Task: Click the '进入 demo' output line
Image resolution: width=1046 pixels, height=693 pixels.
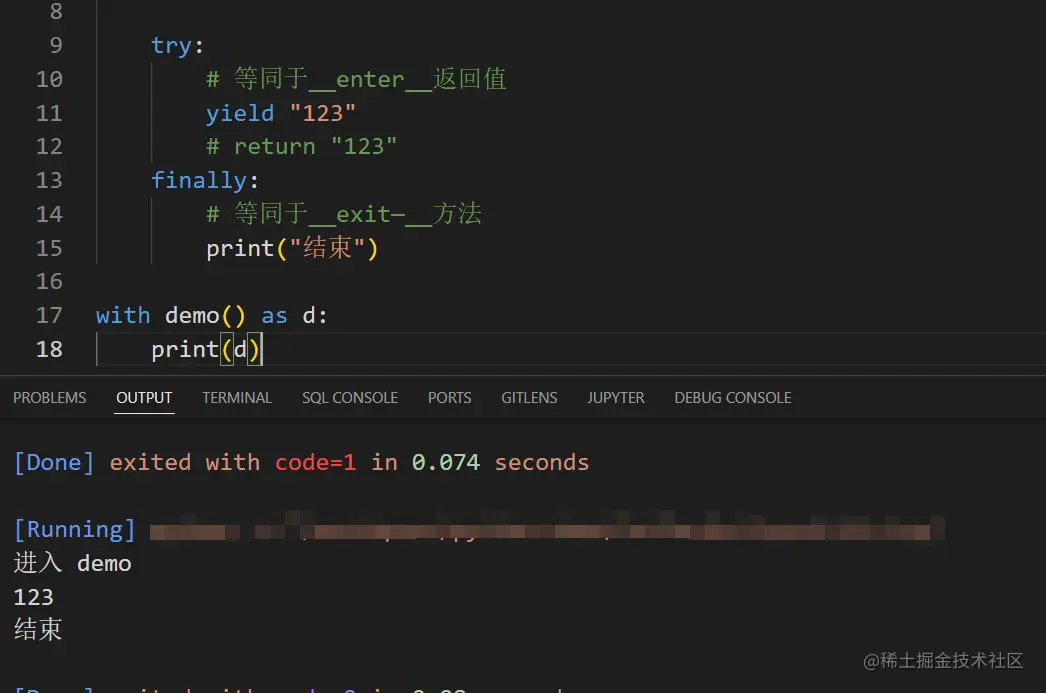Action: (73, 564)
